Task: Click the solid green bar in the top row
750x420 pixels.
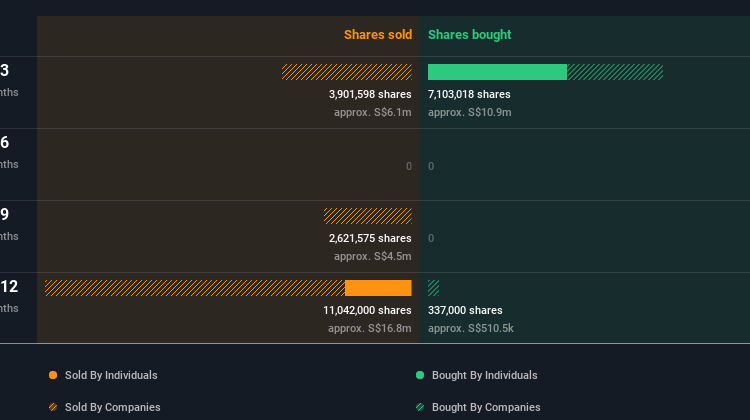Action: 497,72
